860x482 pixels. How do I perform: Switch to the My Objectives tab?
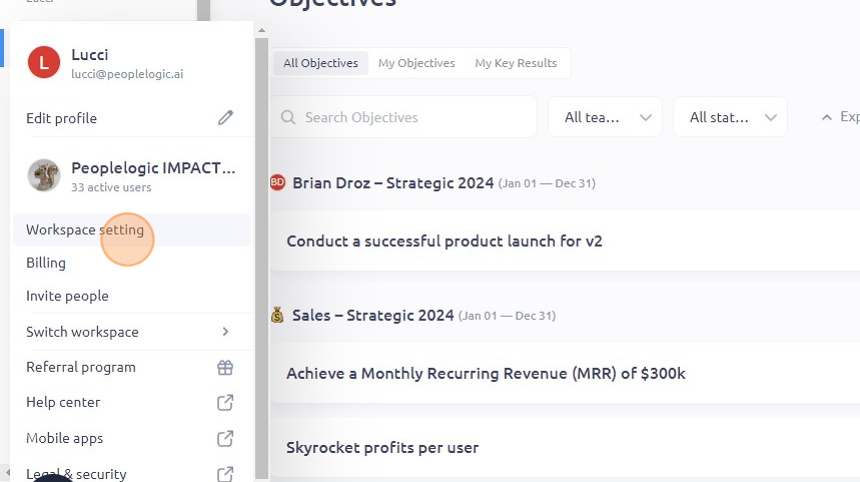(416, 63)
